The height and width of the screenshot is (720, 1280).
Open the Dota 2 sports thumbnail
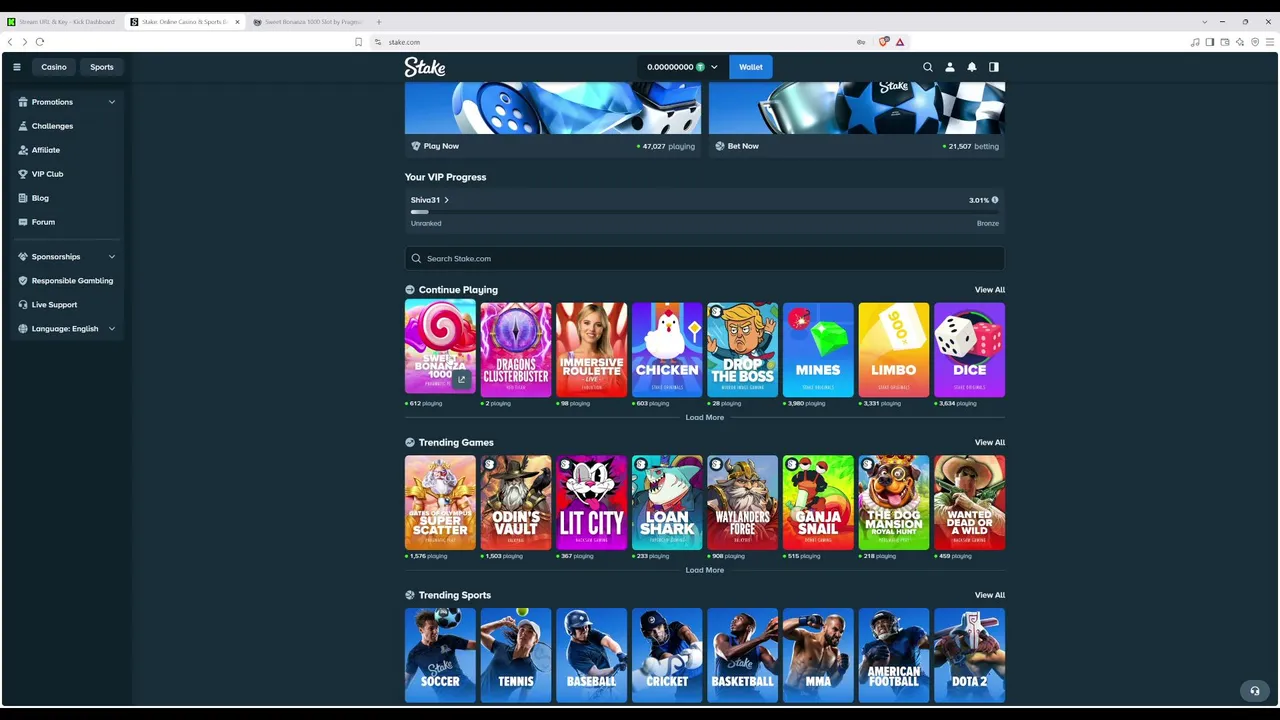pyautogui.click(x=969, y=655)
